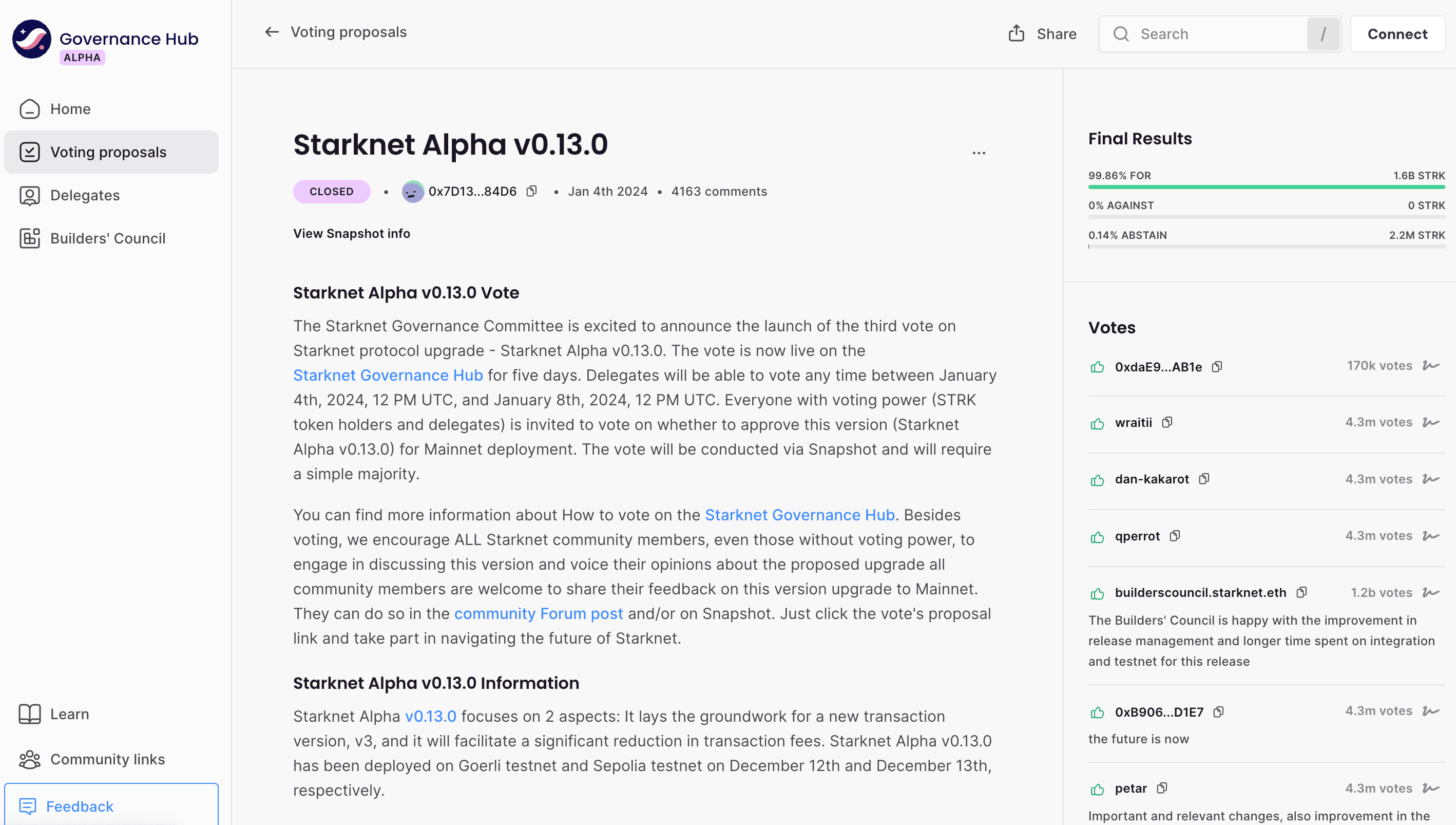Click View Snapshot info
Screen dimensions: 1456x825
tap(352, 233)
